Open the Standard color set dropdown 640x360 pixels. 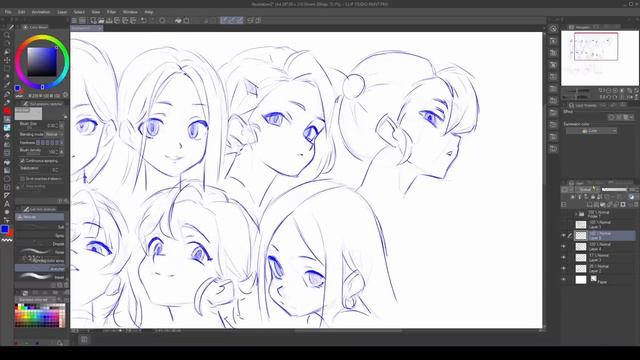click(x=35, y=300)
